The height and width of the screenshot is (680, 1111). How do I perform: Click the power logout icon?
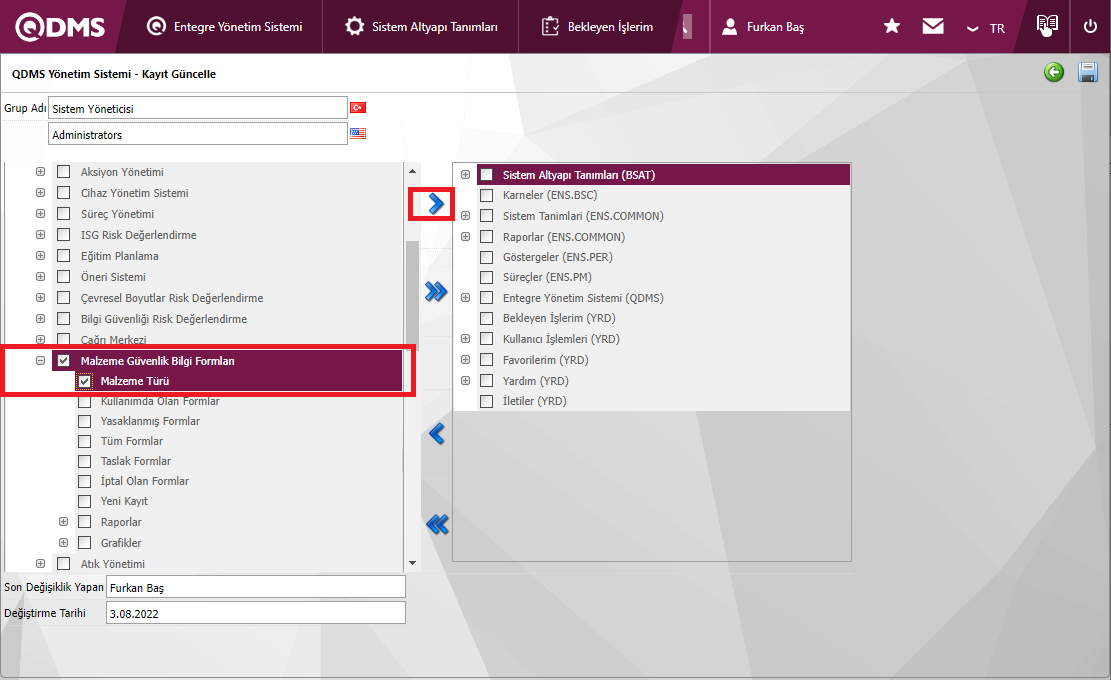pyautogui.click(x=1090, y=26)
